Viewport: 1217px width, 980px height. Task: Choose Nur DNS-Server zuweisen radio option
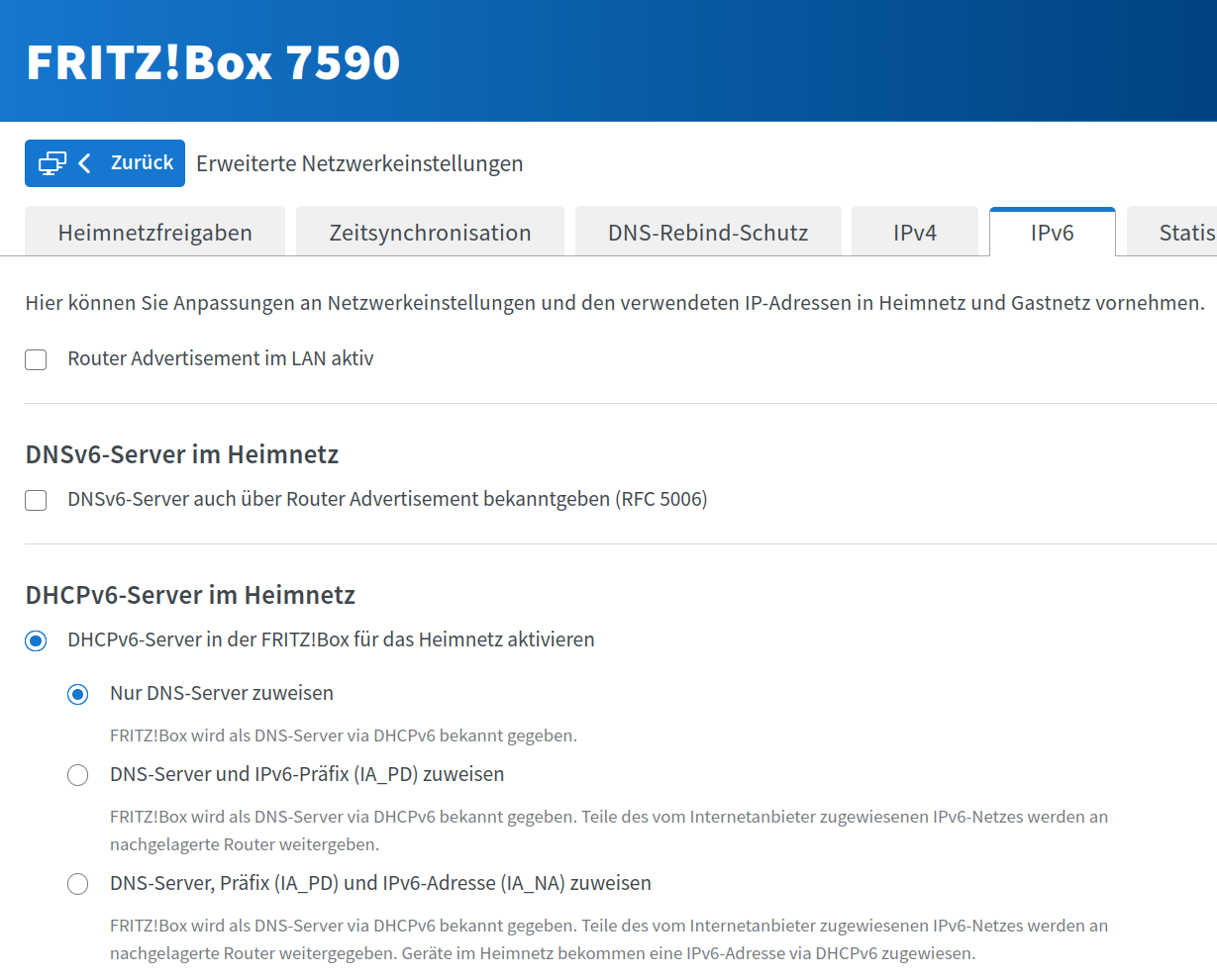(77, 694)
